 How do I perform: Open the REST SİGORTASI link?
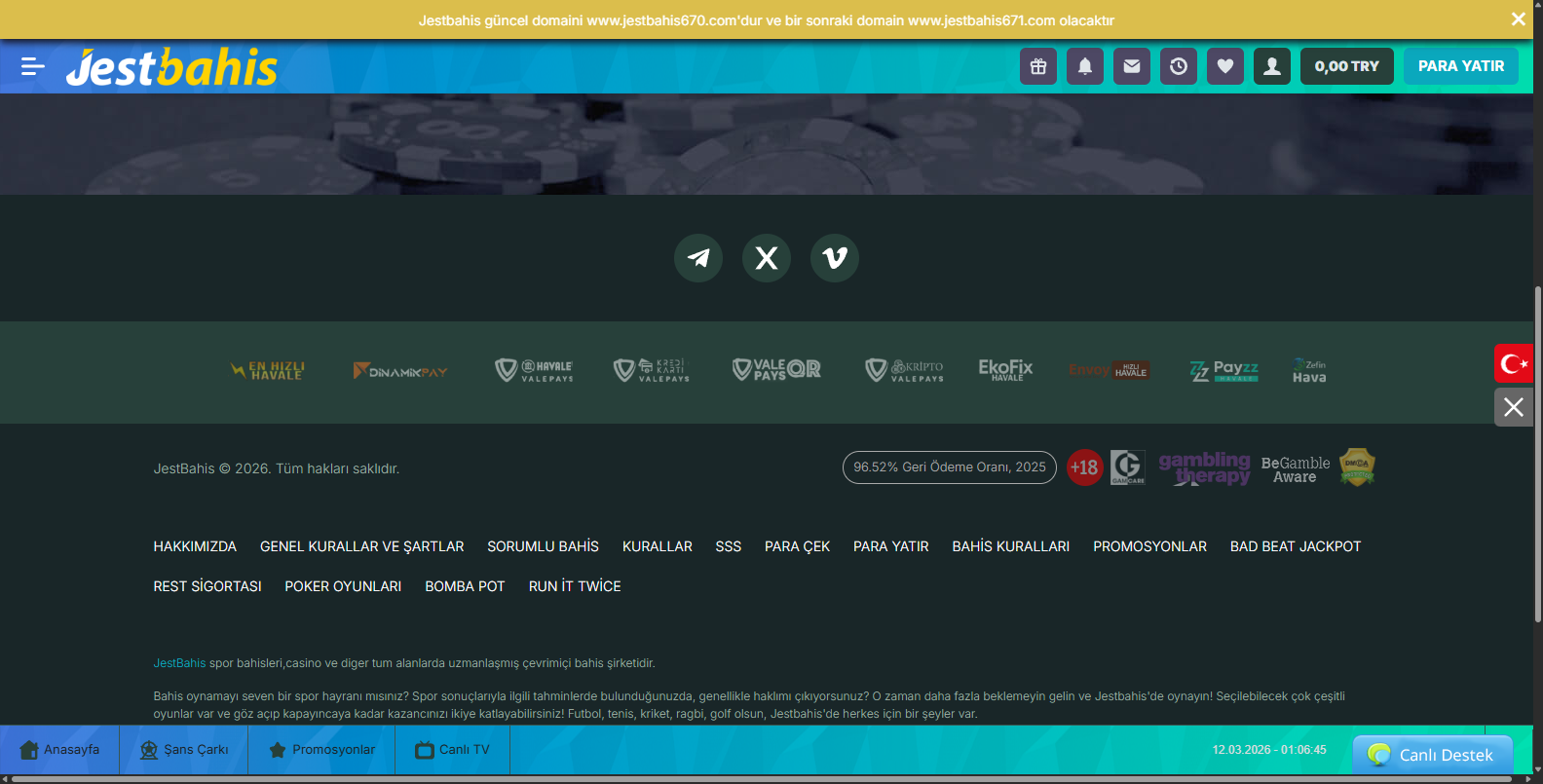point(207,586)
